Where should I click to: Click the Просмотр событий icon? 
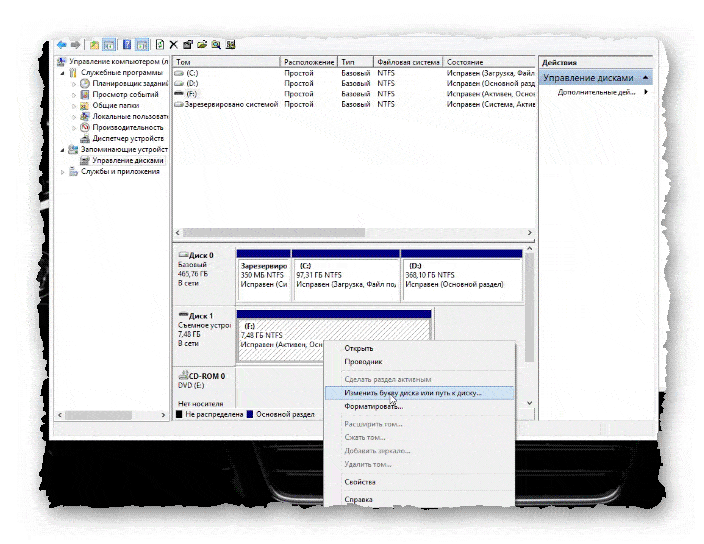[x=85, y=94]
